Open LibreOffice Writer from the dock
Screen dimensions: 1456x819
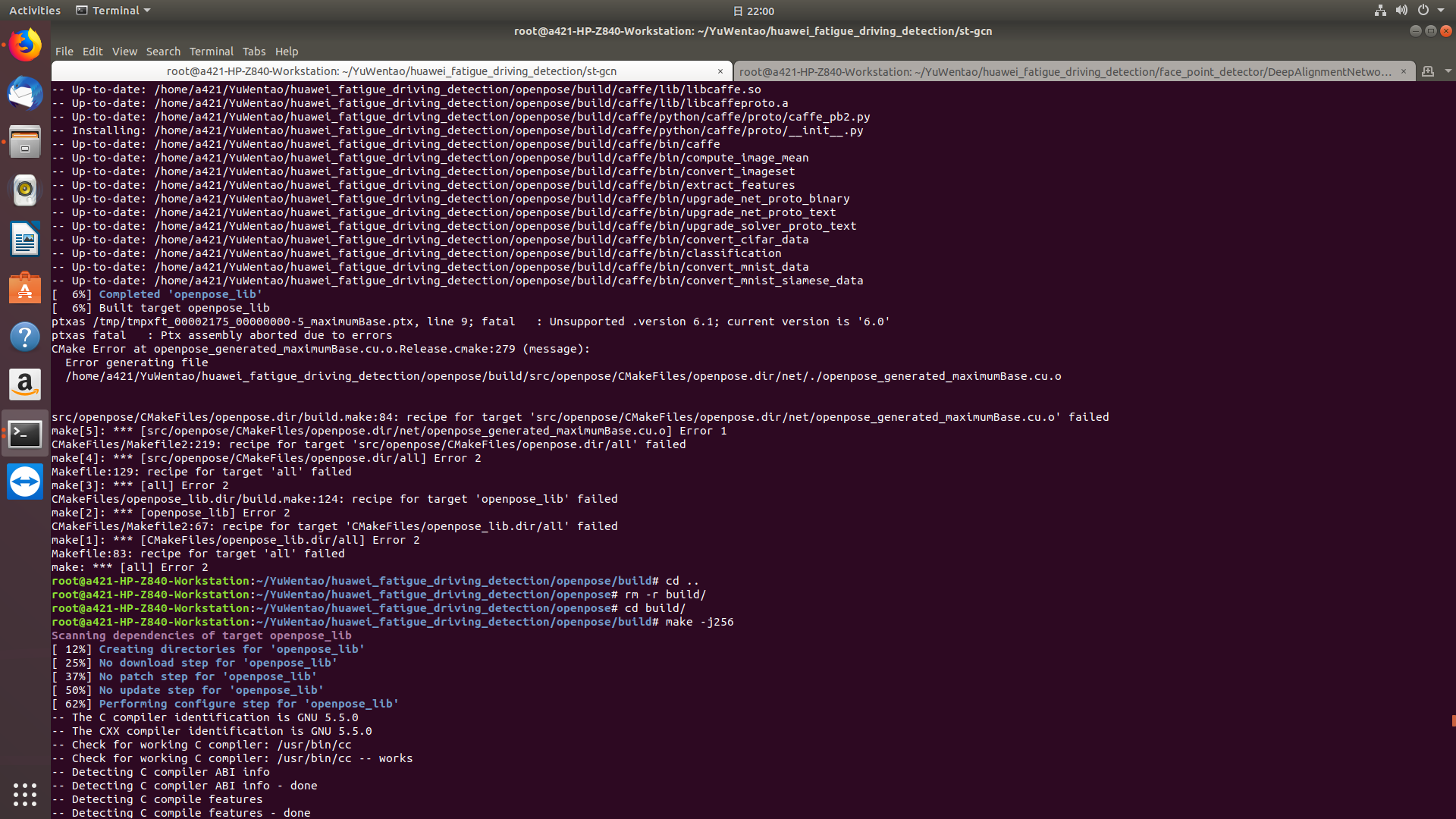[25, 239]
